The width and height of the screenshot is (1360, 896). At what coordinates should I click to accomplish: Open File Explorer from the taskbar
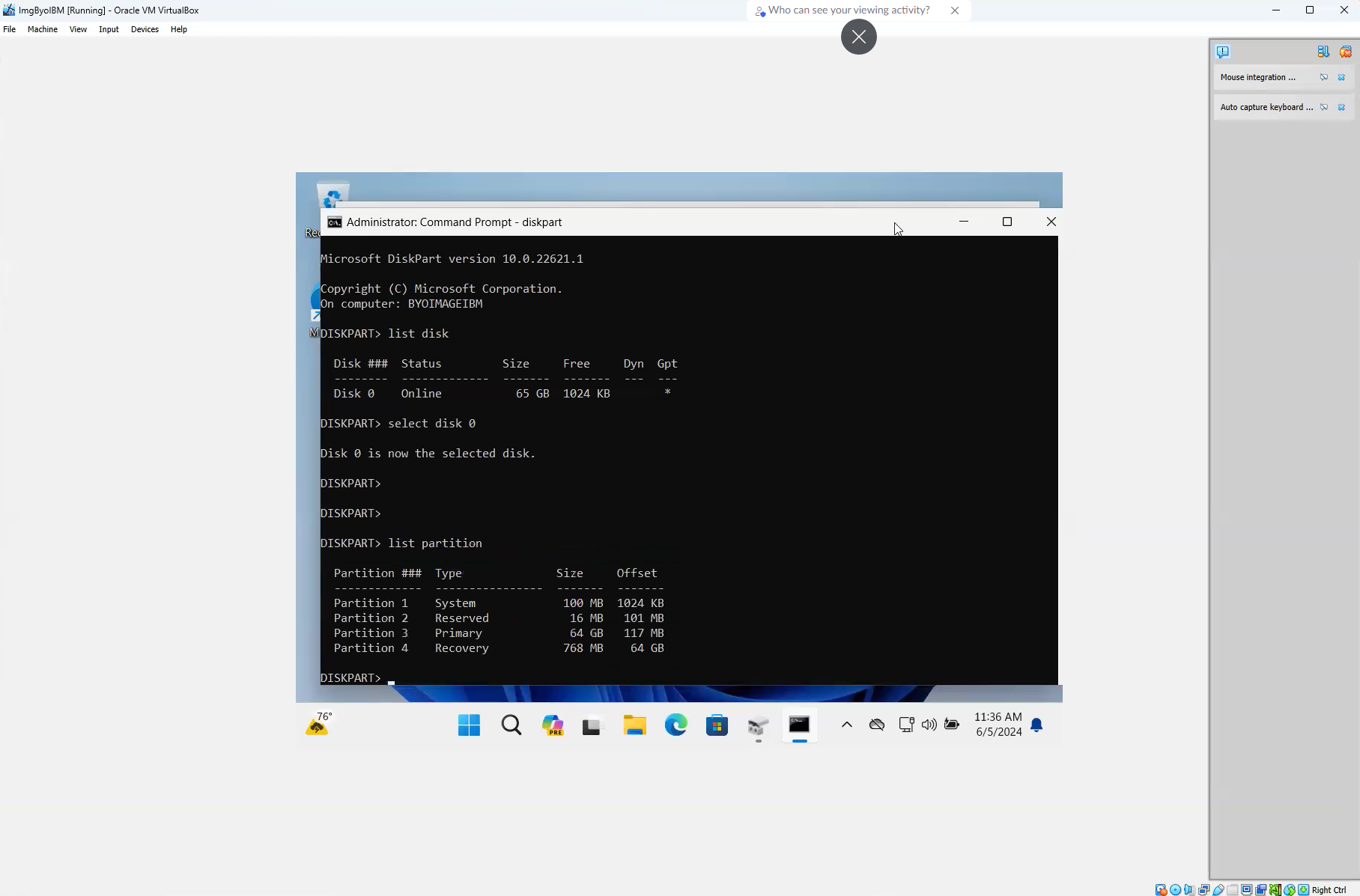point(635,725)
